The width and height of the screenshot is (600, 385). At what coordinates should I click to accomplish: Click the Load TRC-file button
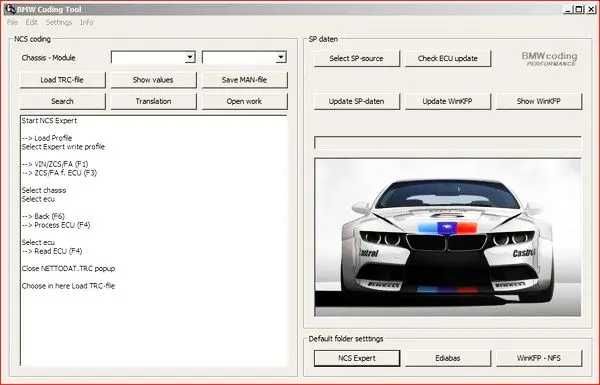pos(62,80)
